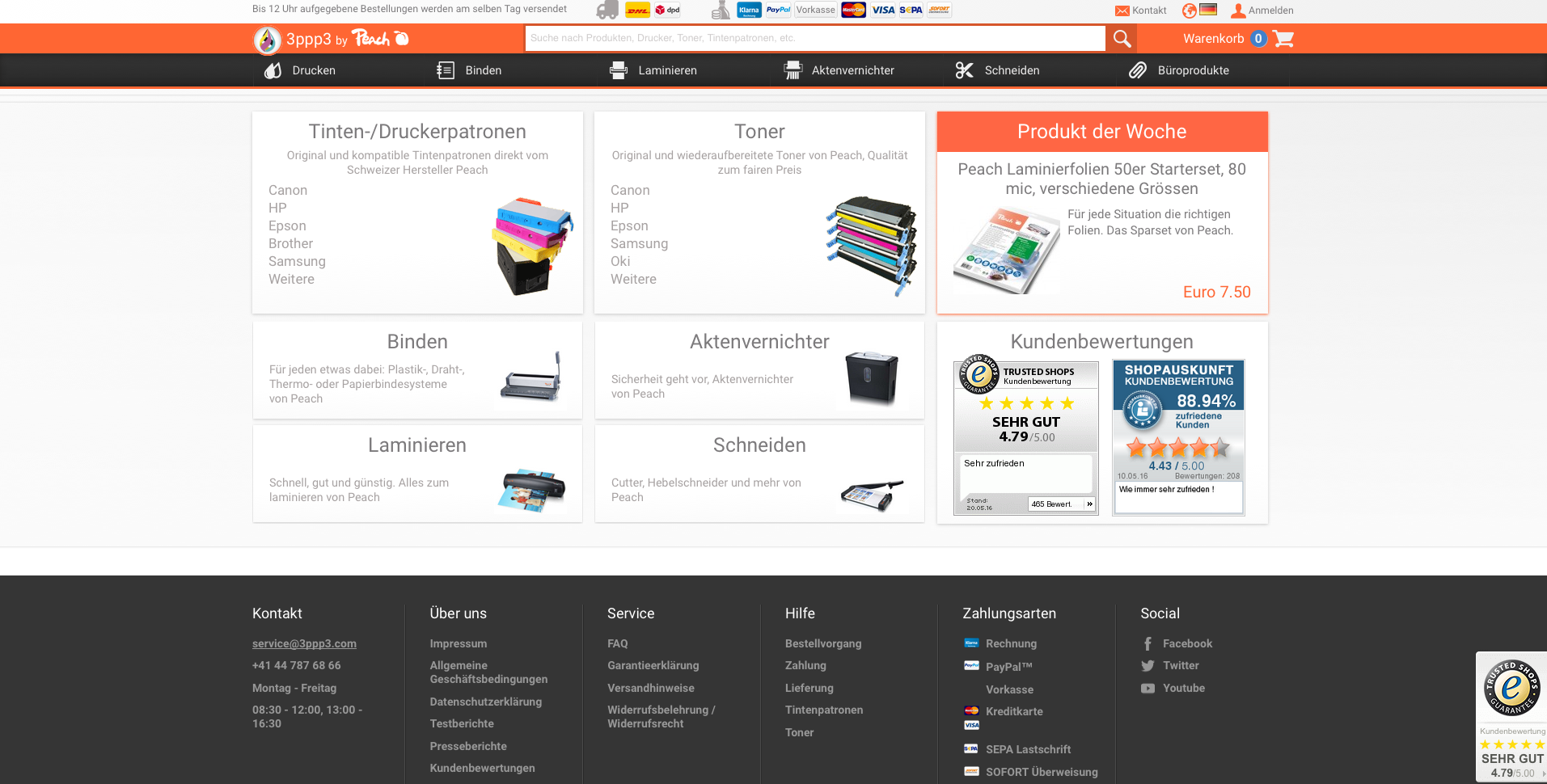
Task: Click the ink cartridges product image
Action: click(x=532, y=246)
